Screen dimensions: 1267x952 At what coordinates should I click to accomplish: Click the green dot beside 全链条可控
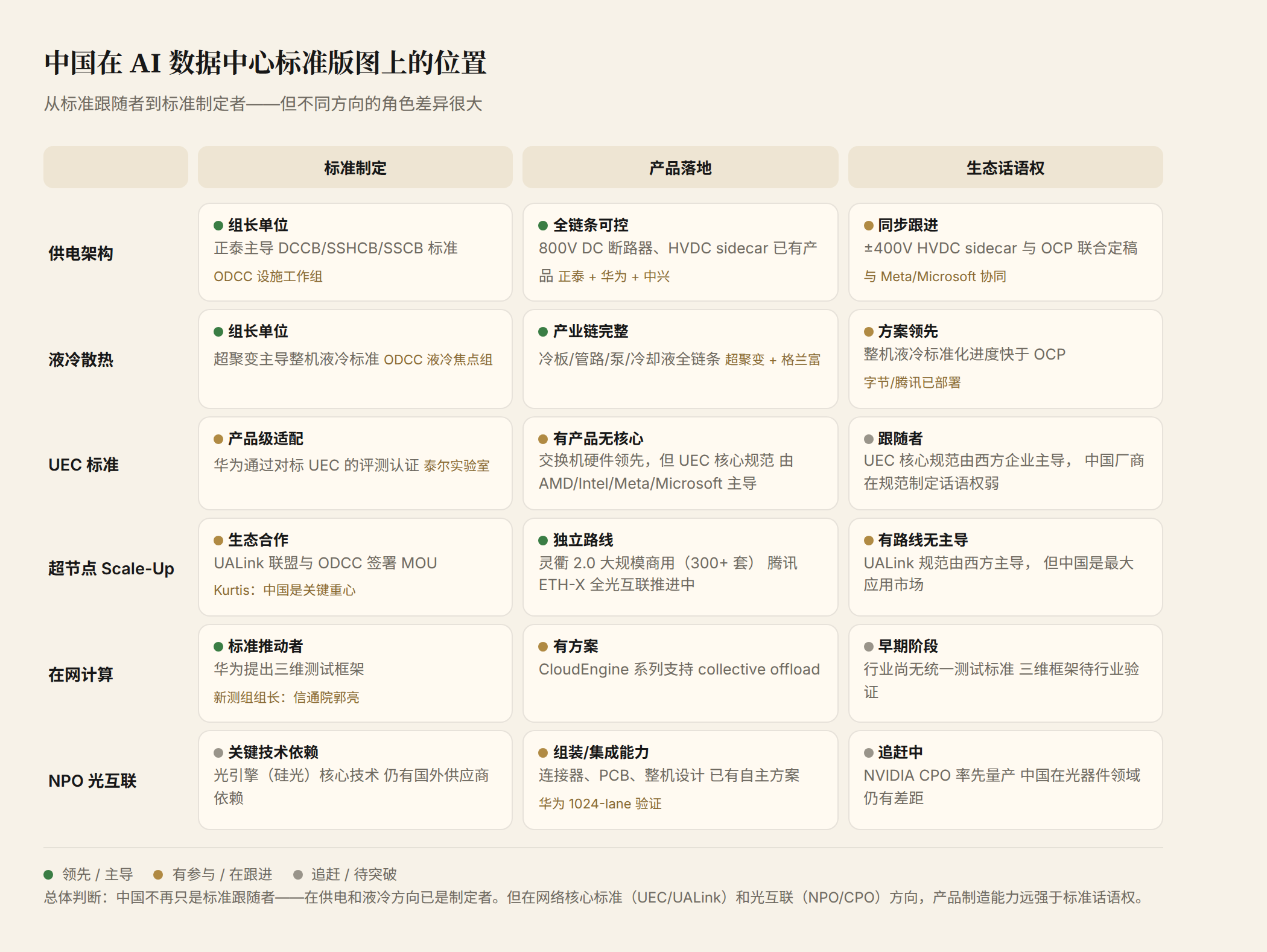coord(543,226)
